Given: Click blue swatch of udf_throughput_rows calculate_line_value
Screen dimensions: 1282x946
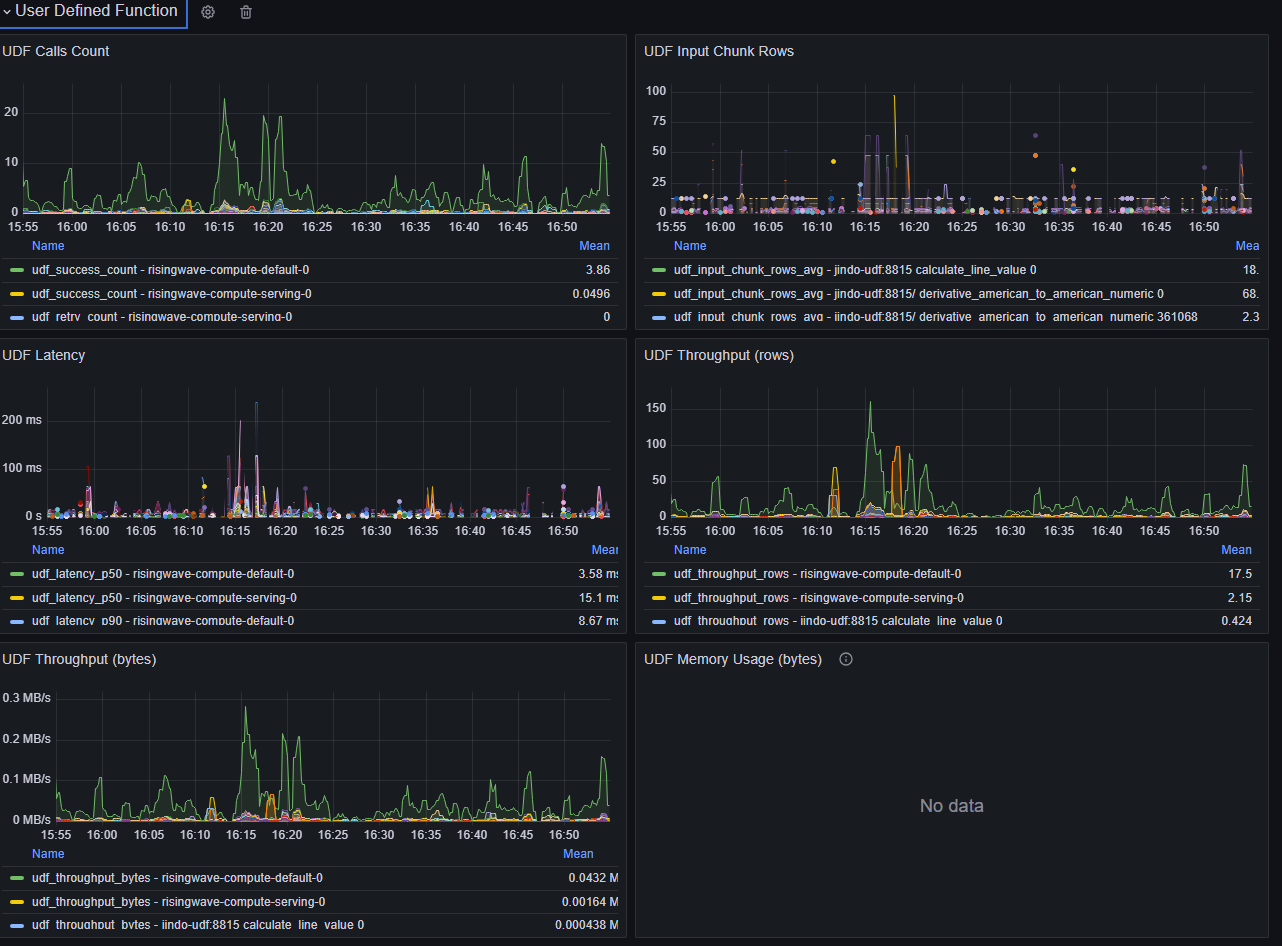Looking at the screenshot, I should coord(659,621).
